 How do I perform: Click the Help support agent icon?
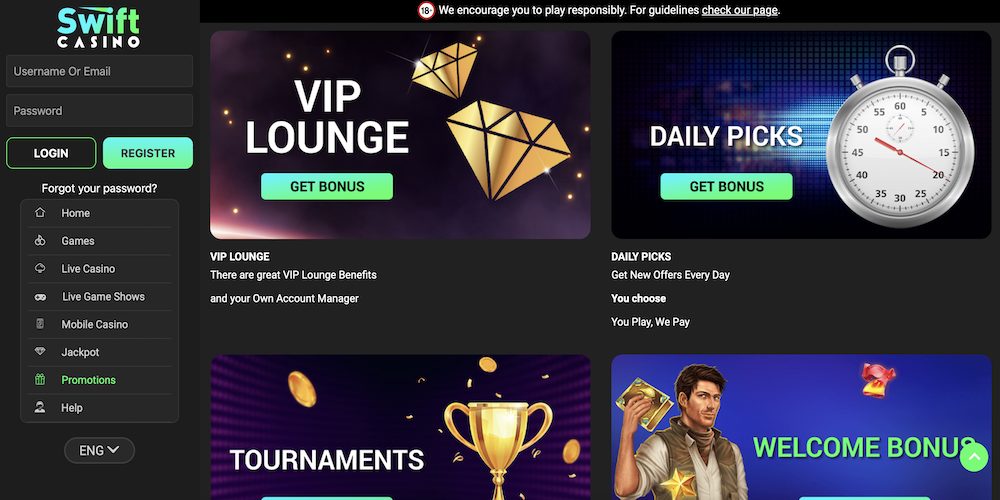[x=40, y=407]
